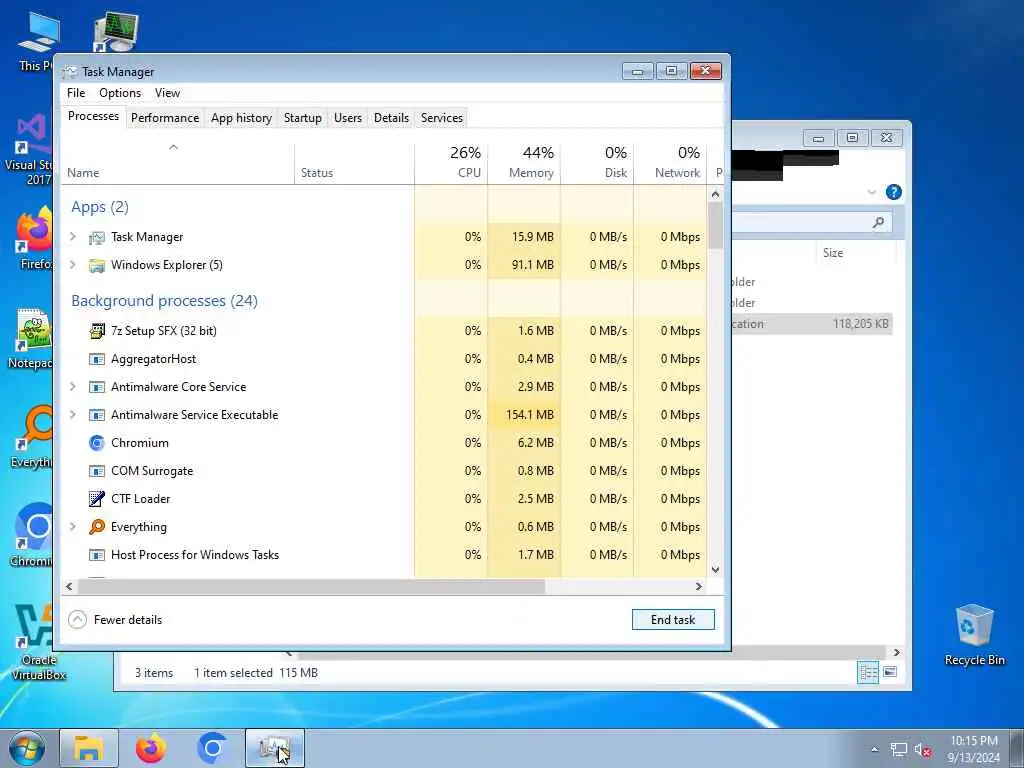This screenshot has height=768, width=1024.
Task: Click the End task button
Action: (x=673, y=620)
